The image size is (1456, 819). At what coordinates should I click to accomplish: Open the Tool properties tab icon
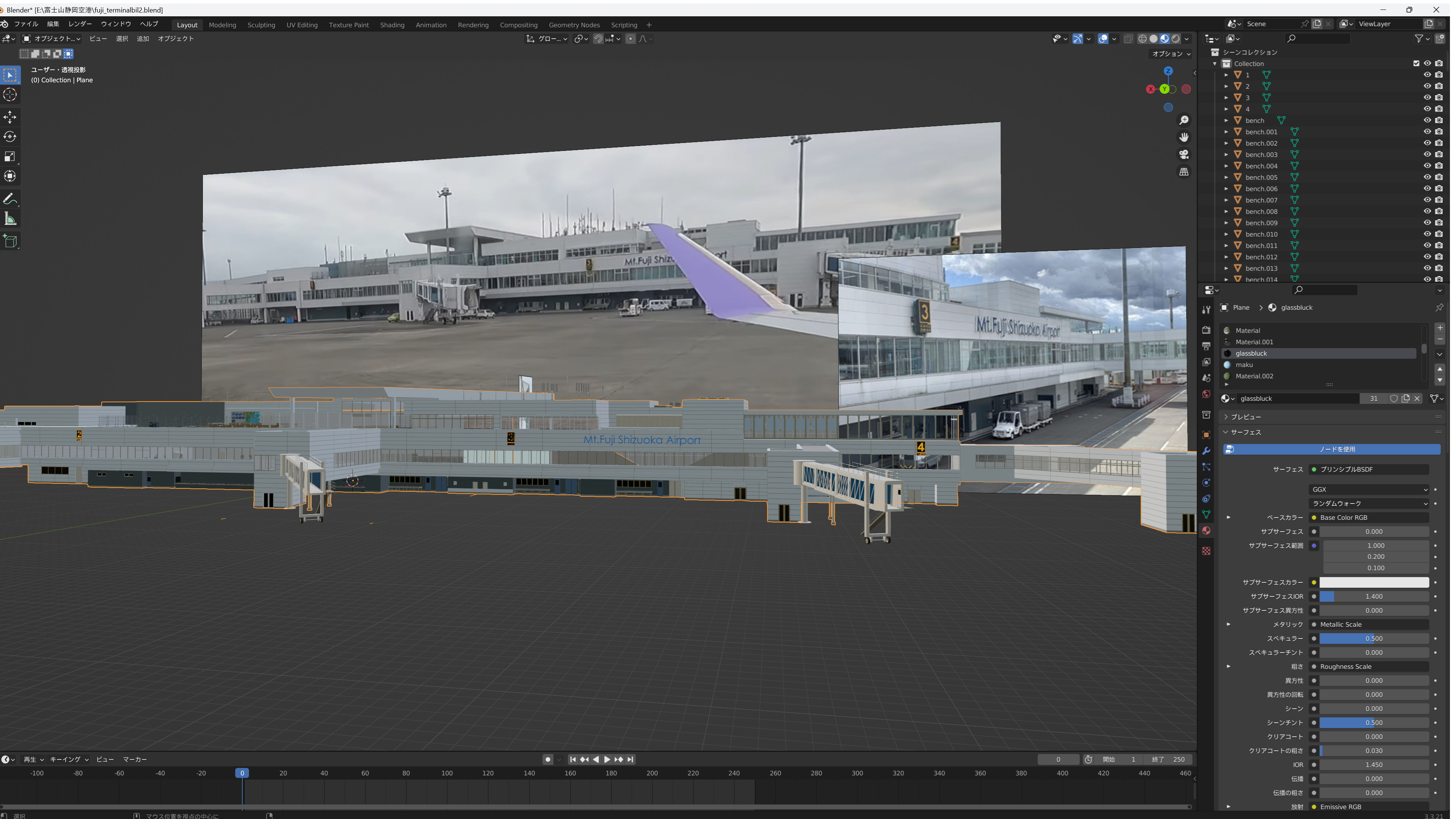1206,310
